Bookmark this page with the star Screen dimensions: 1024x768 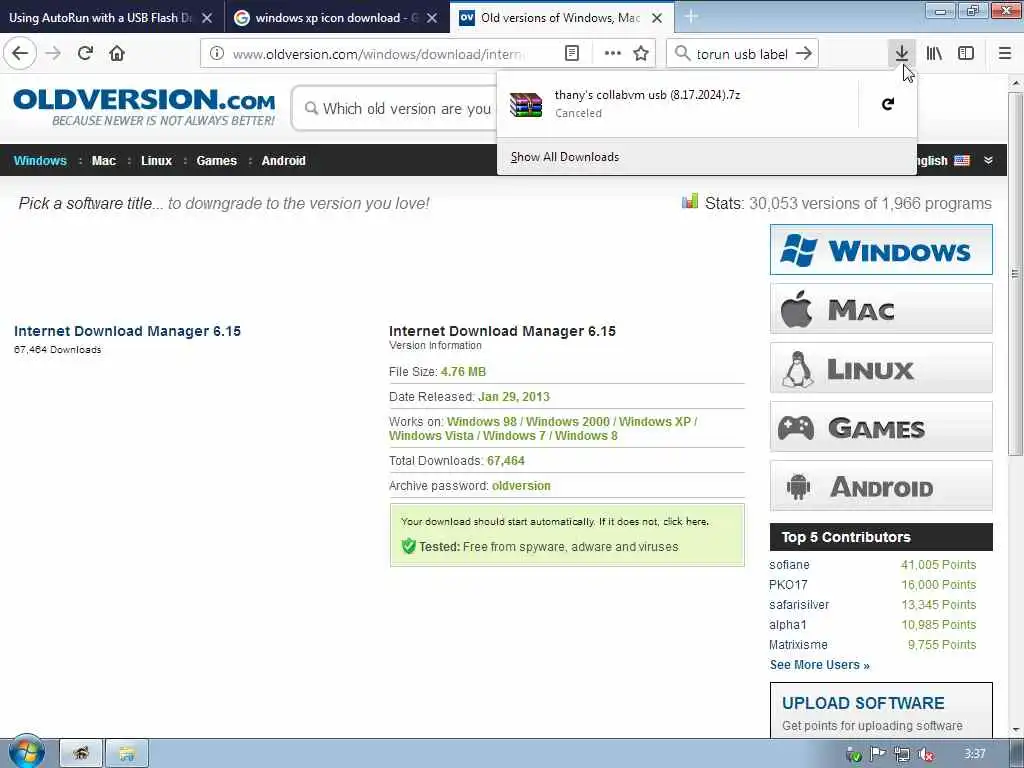tap(641, 54)
